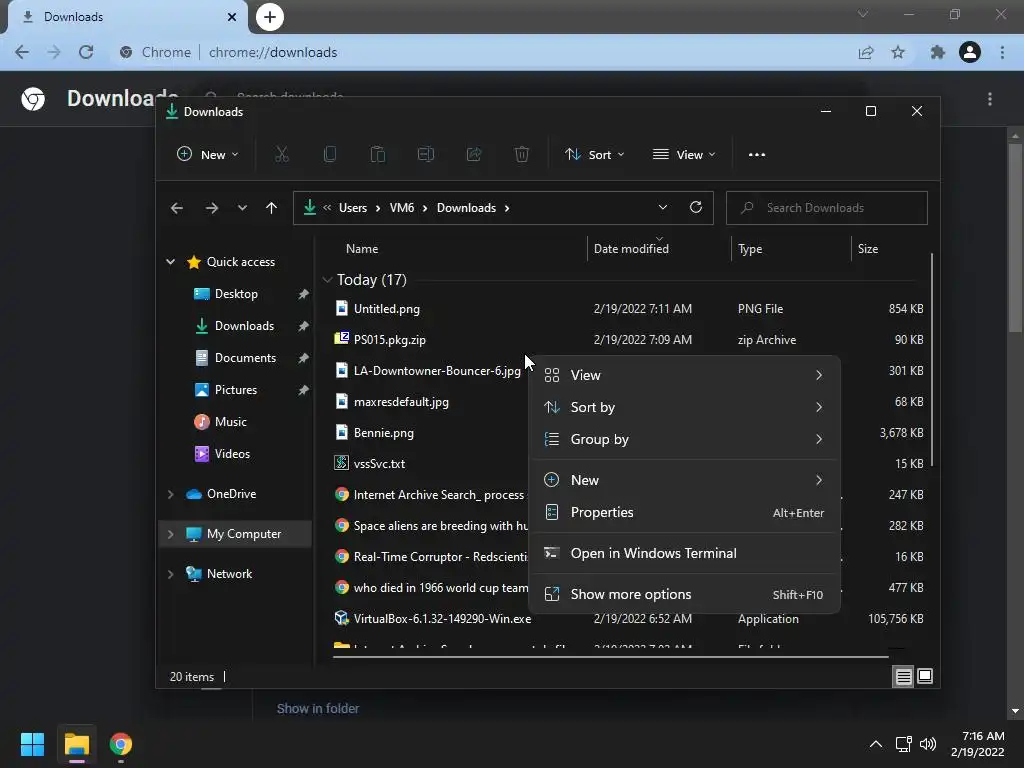This screenshot has height=768, width=1024.
Task: Bookmark this page with the star icon
Action: tap(898, 52)
